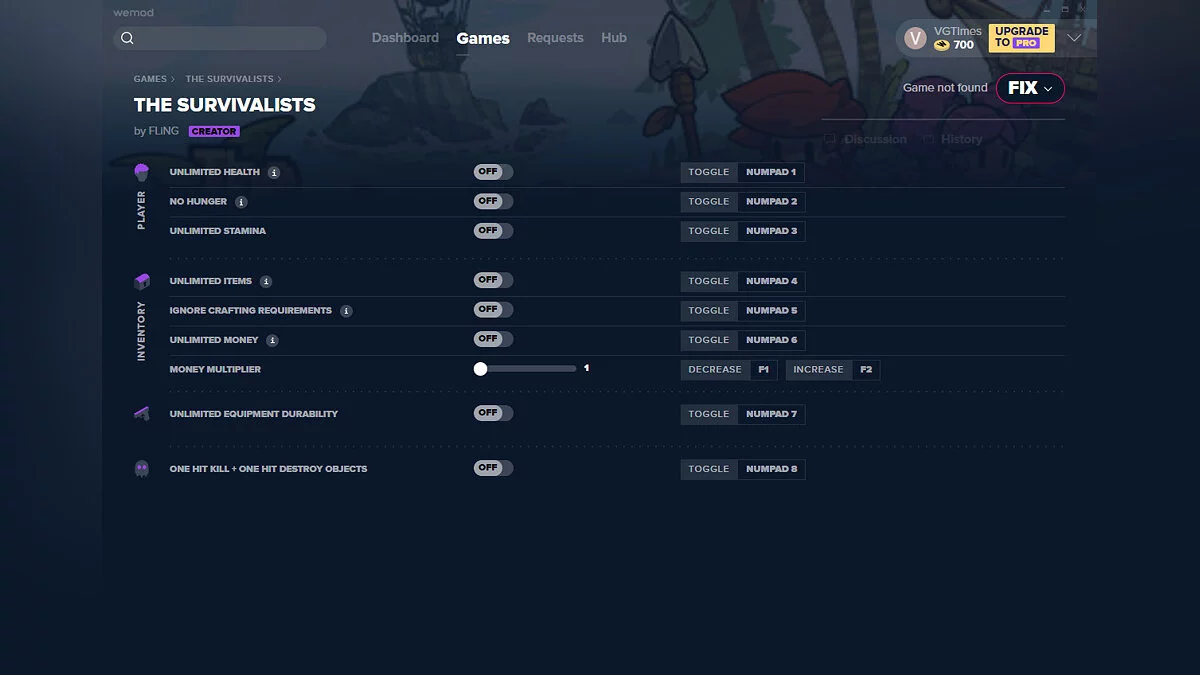Click the equipment durability weapon icon
The width and height of the screenshot is (1200, 675).
click(141, 414)
